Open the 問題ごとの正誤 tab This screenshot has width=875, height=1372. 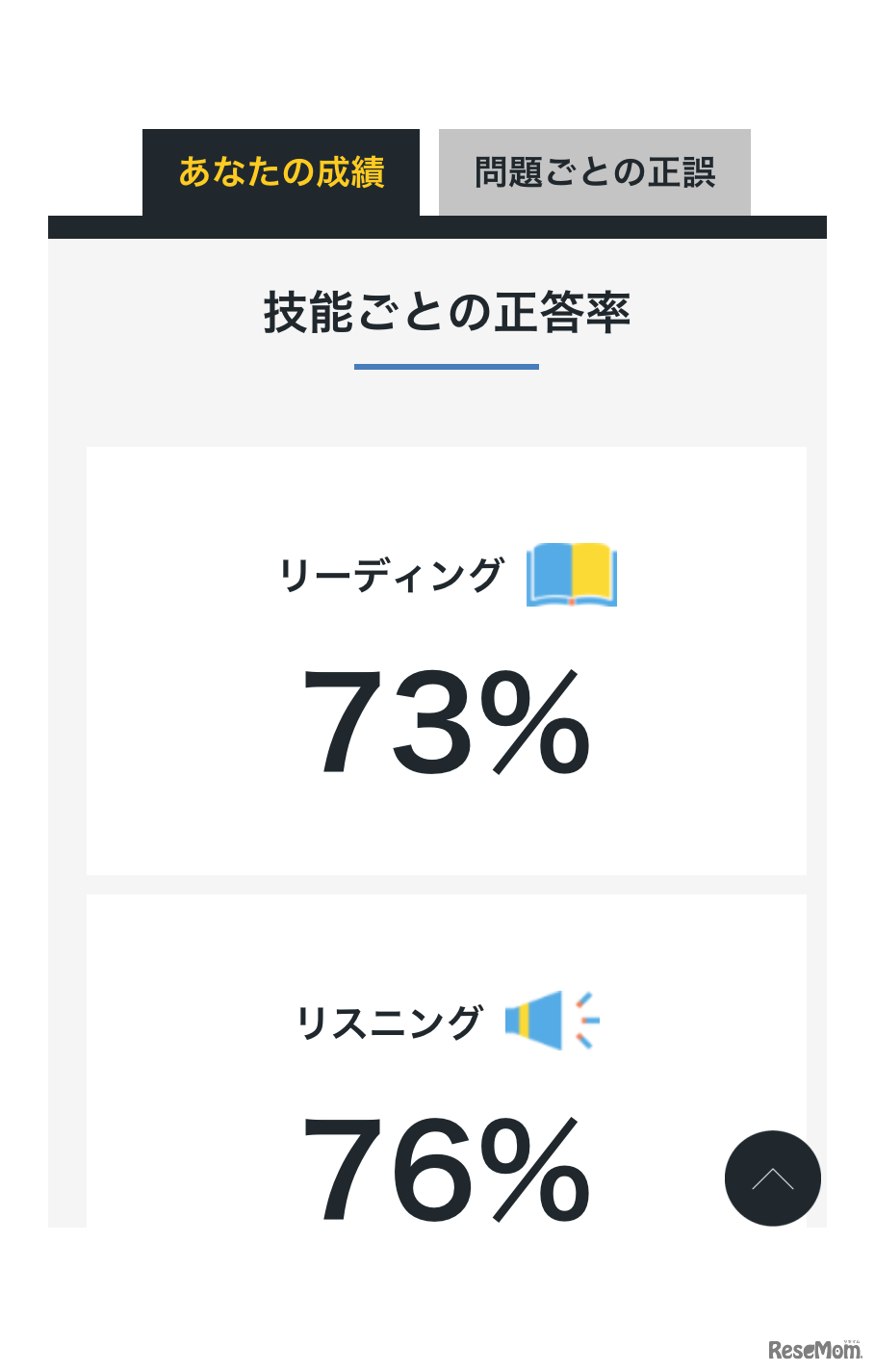[594, 172]
